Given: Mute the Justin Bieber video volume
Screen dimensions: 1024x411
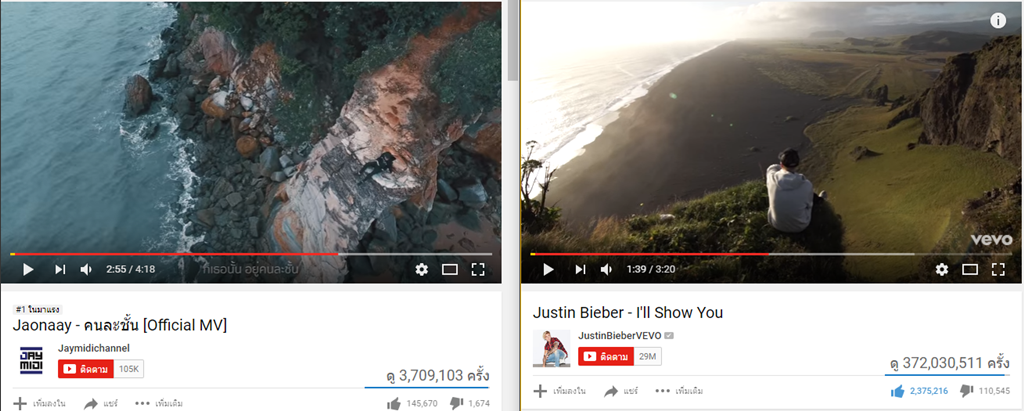Looking at the screenshot, I should point(607,269).
